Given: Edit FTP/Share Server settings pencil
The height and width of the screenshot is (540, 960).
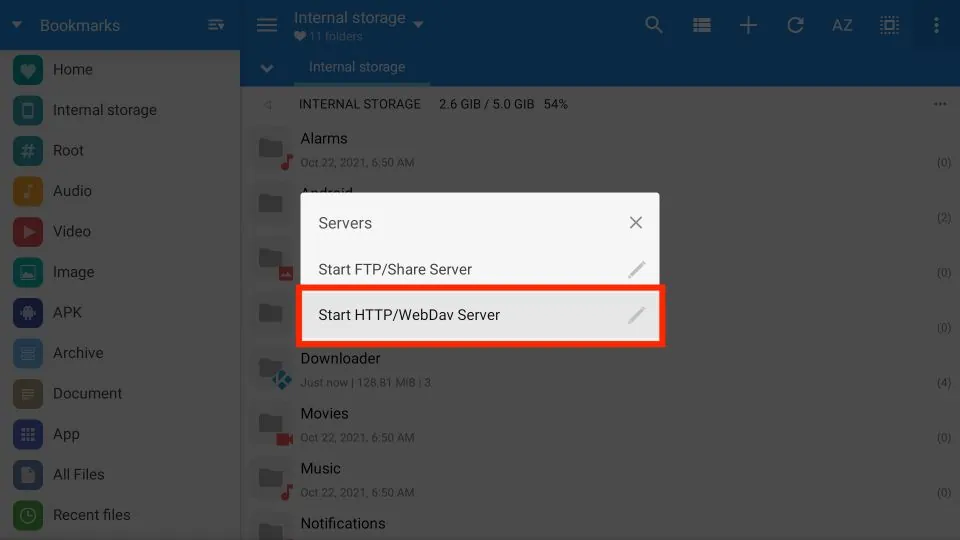Looking at the screenshot, I should tap(637, 269).
